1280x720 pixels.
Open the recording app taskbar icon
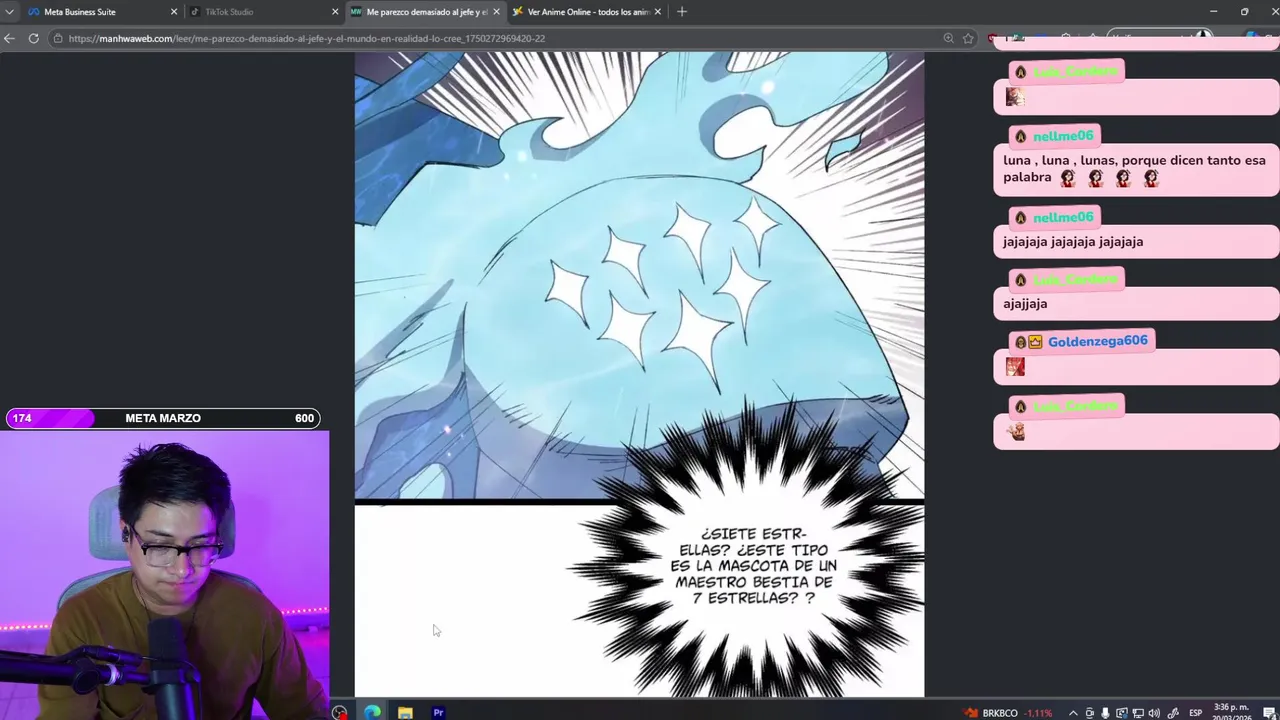pyautogui.click(x=340, y=712)
